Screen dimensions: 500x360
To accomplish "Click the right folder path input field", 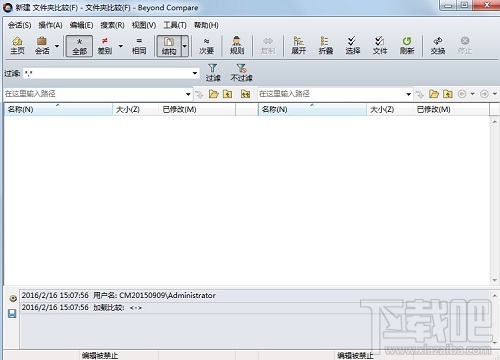I will 332,94.
